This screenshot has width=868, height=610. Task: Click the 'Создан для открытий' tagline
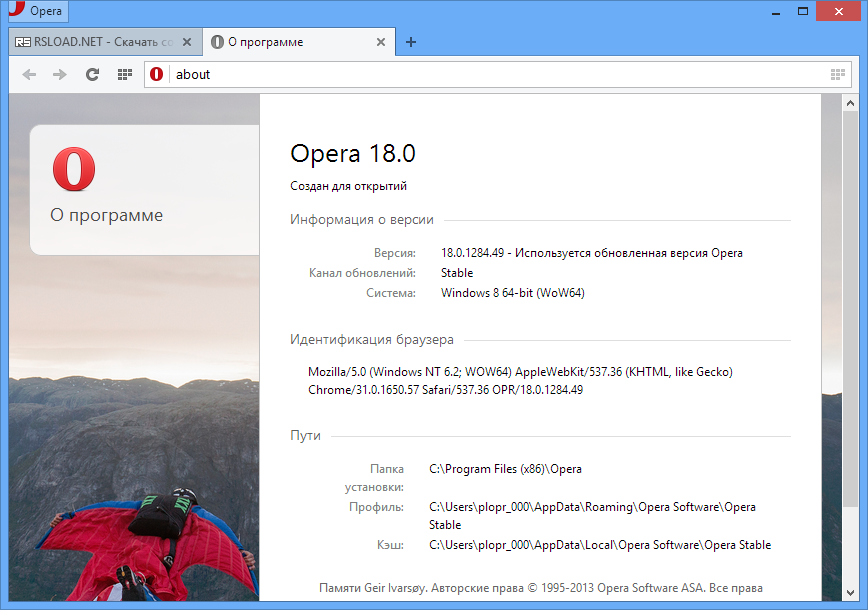[348, 186]
